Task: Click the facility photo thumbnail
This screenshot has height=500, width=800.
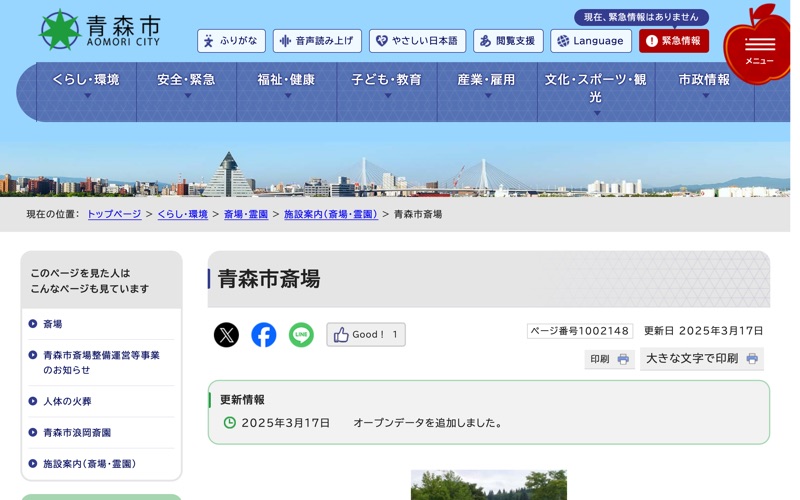Action: 489,485
